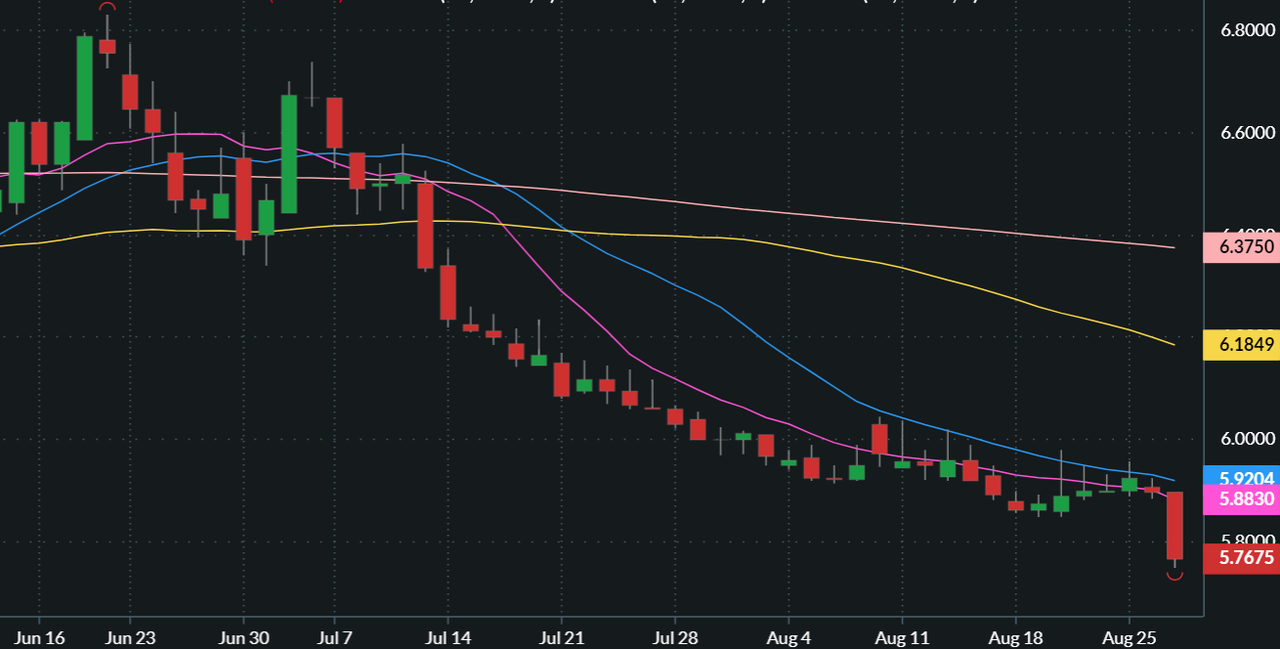The height and width of the screenshot is (649, 1280).
Task: Click the red low marker arc below last candle
Action: click(1175, 575)
